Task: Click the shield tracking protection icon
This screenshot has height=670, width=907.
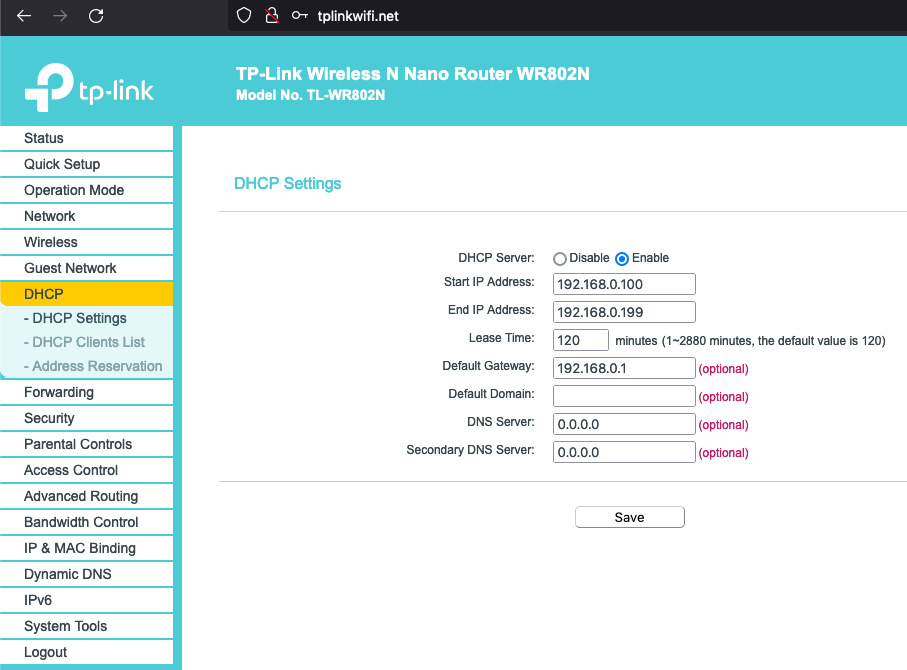Action: pyautogui.click(x=243, y=16)
